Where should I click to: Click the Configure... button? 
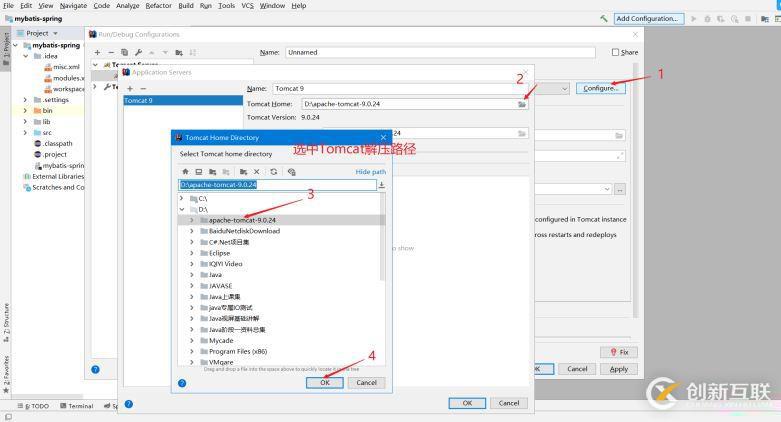(601, 88)
